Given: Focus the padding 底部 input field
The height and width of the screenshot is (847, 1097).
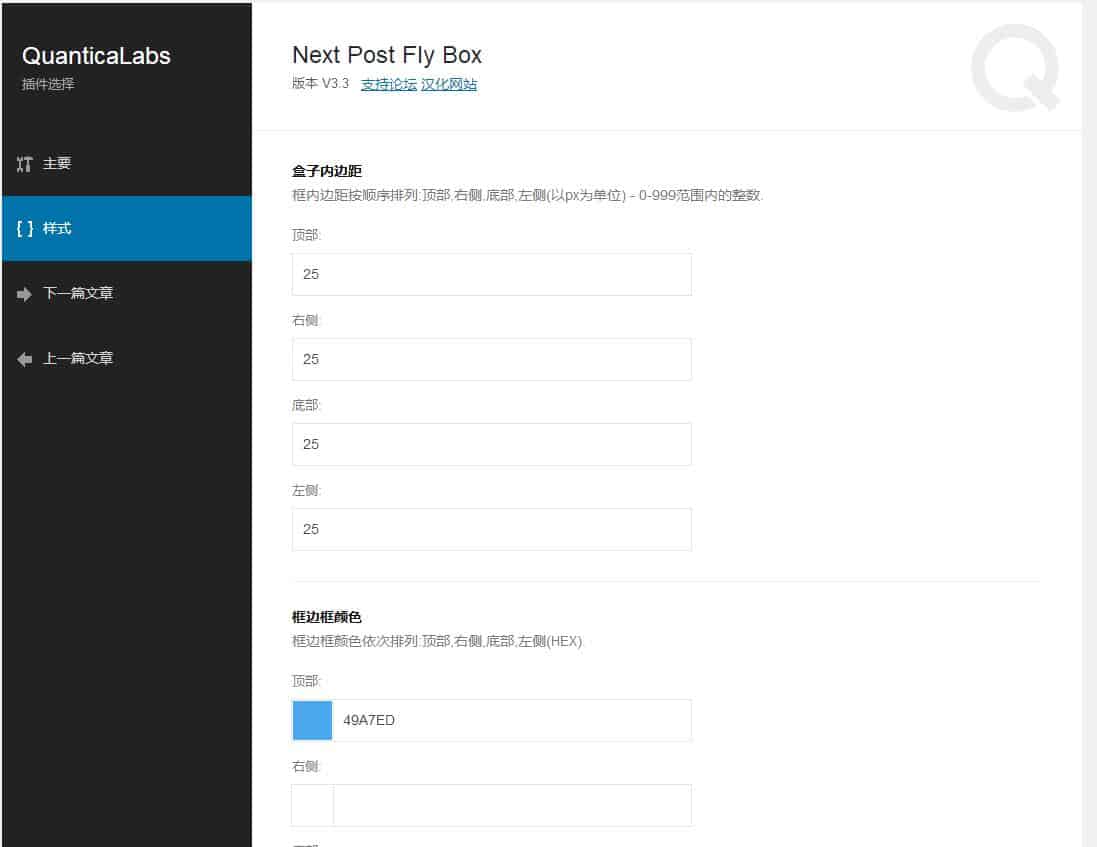Looking at the screenshot, I should tap(492, 444).
